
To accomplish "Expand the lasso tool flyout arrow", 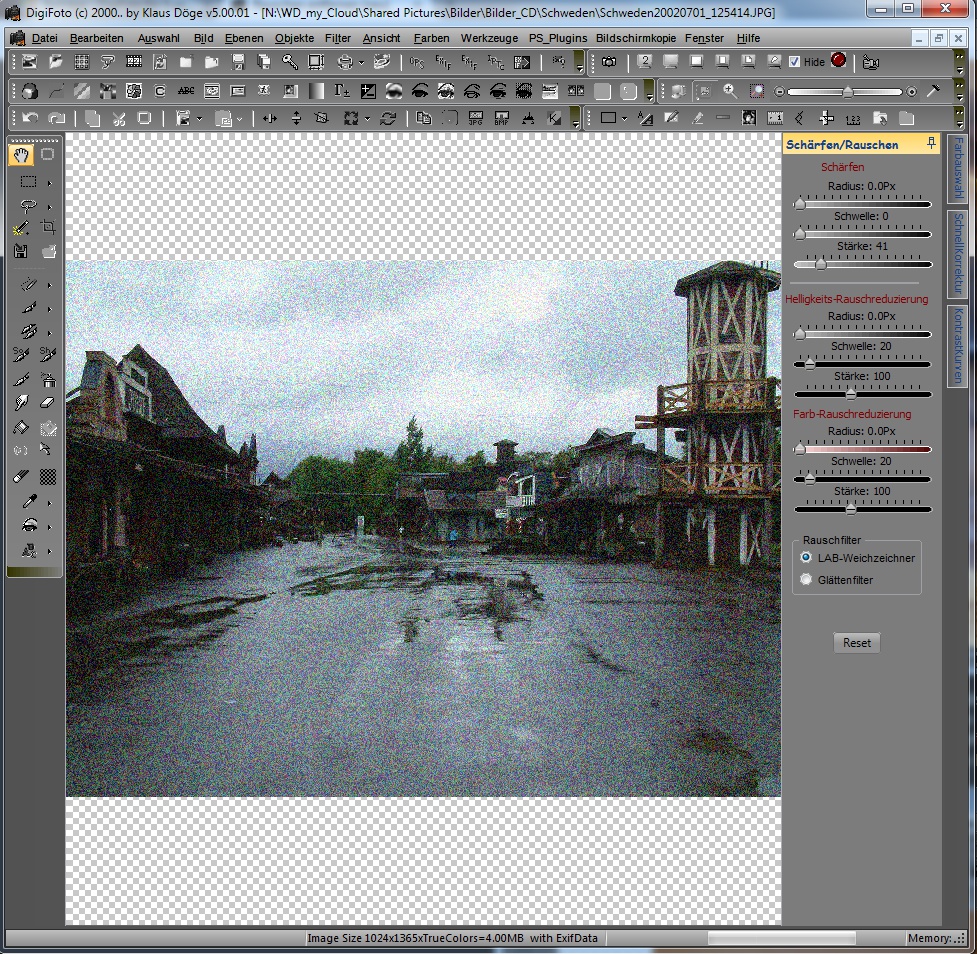I will [x=49, y=207].
